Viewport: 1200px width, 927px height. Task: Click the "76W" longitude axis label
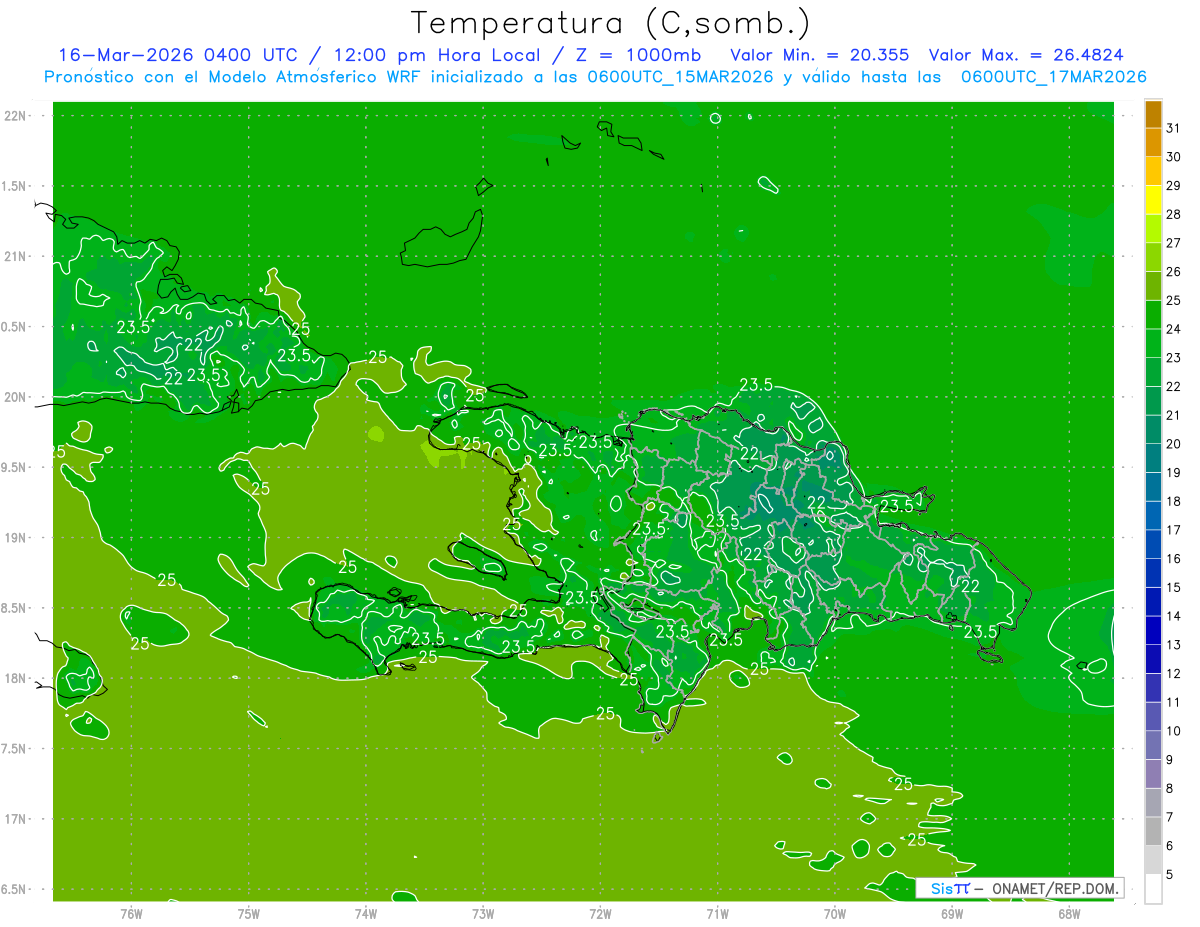(131, 914)
